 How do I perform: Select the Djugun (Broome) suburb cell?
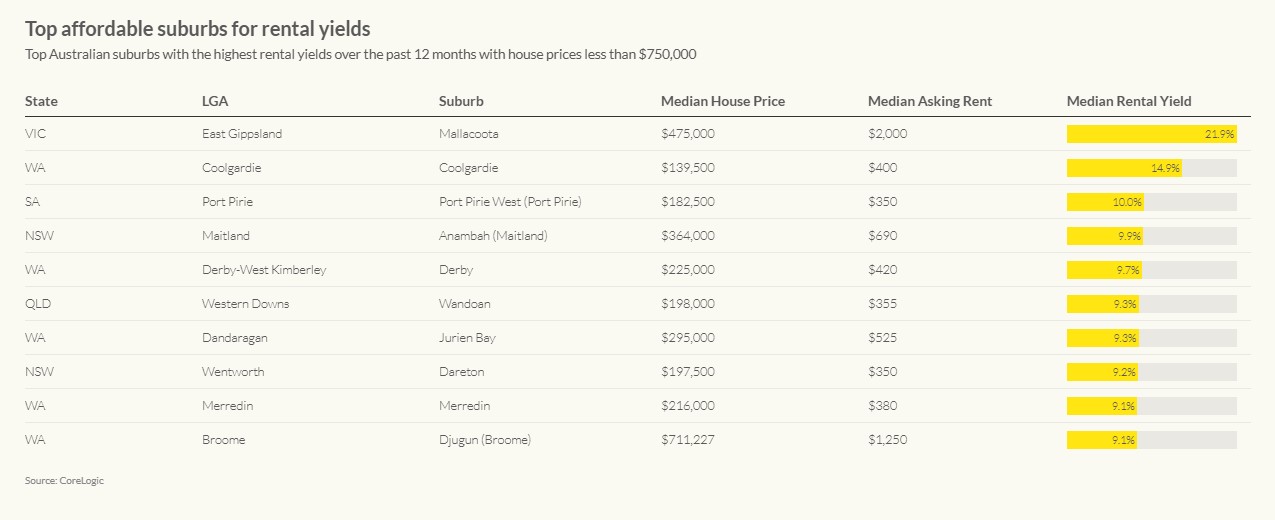tap(484, 440)
